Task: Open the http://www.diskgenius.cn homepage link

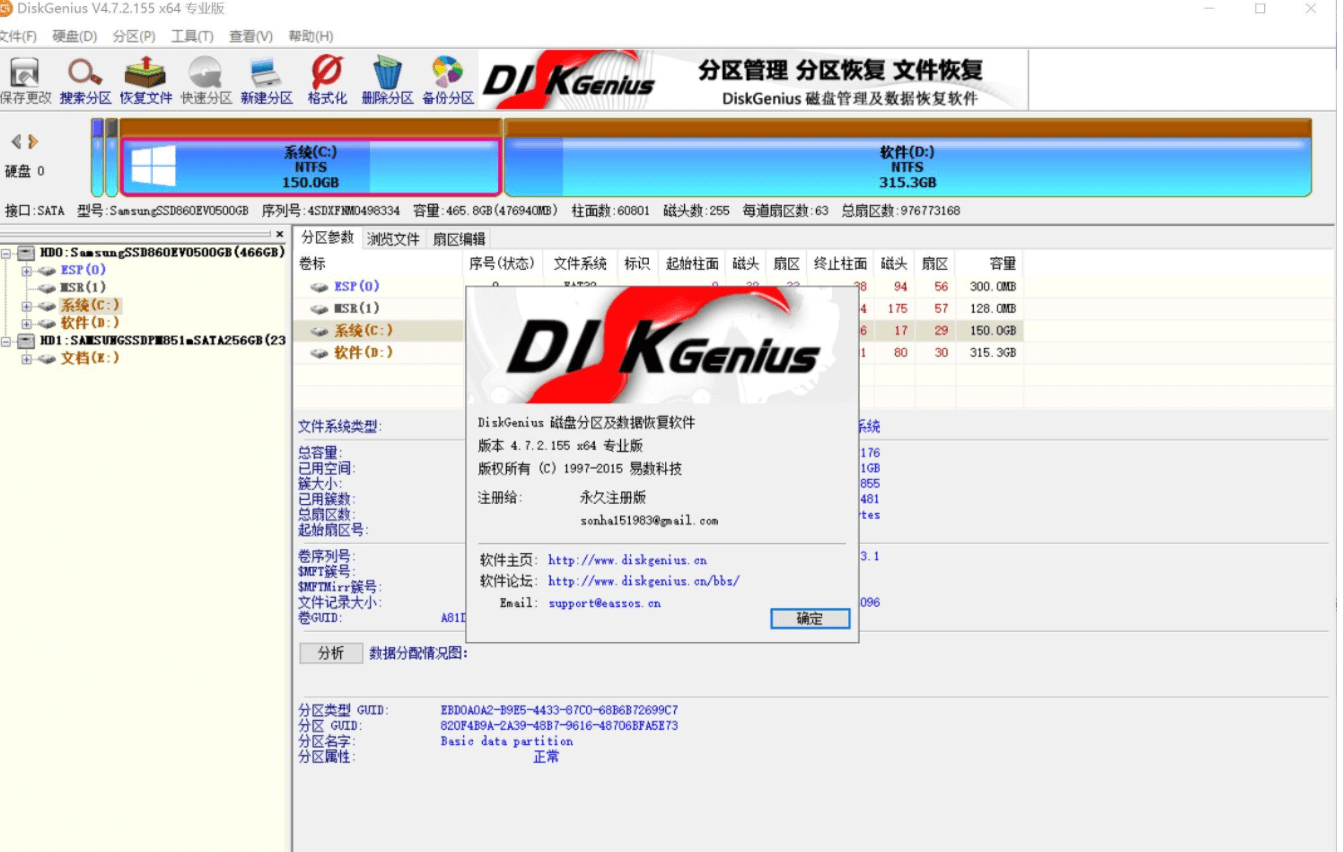Action: pos(627,561)
